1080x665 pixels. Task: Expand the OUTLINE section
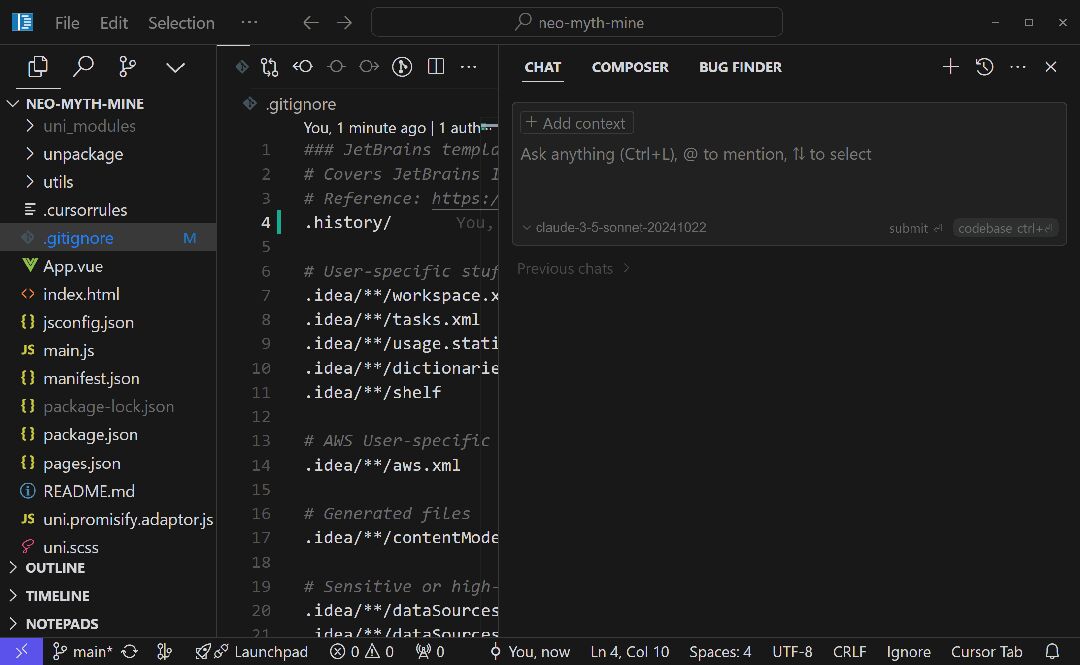(55, 568)
